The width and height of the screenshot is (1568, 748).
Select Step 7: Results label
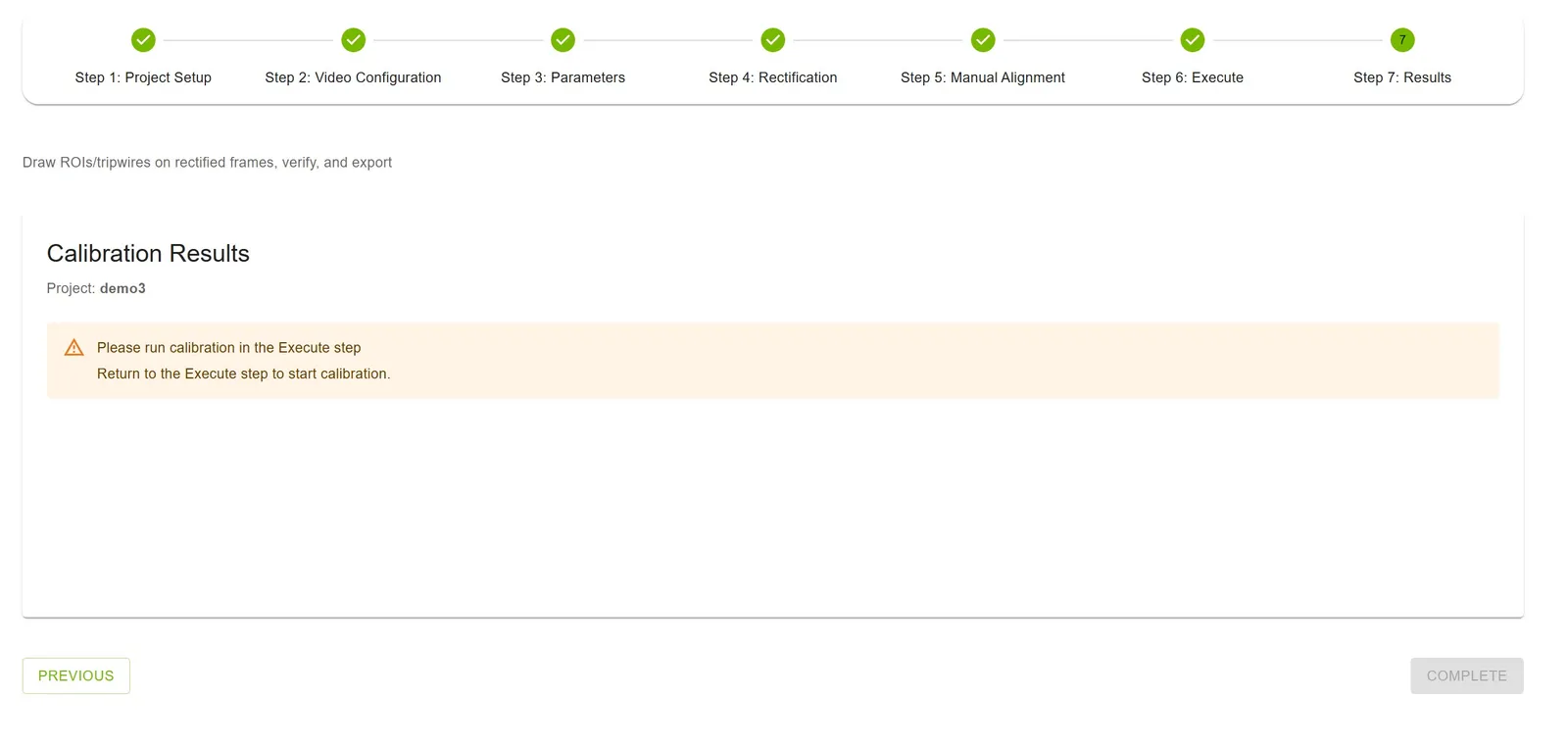click(x=1402, y=77)
